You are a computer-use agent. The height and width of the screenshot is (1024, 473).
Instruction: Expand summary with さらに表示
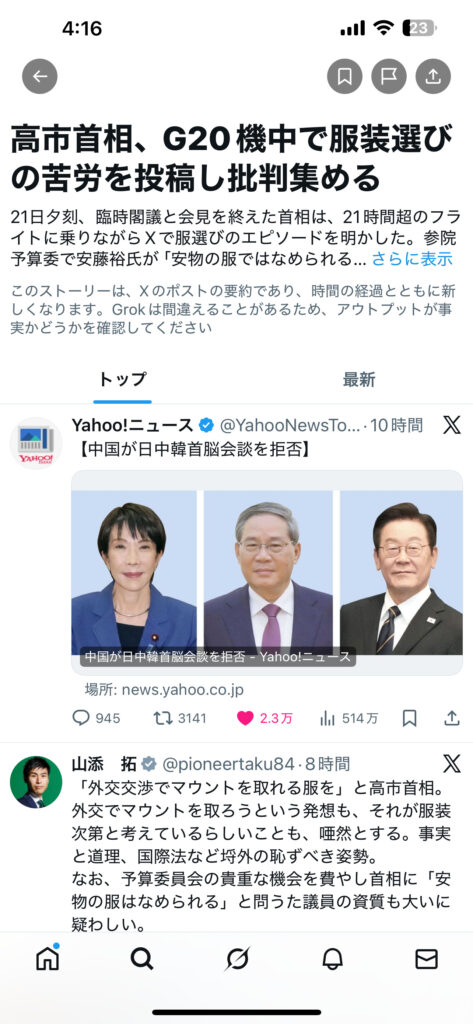(412, 259)
